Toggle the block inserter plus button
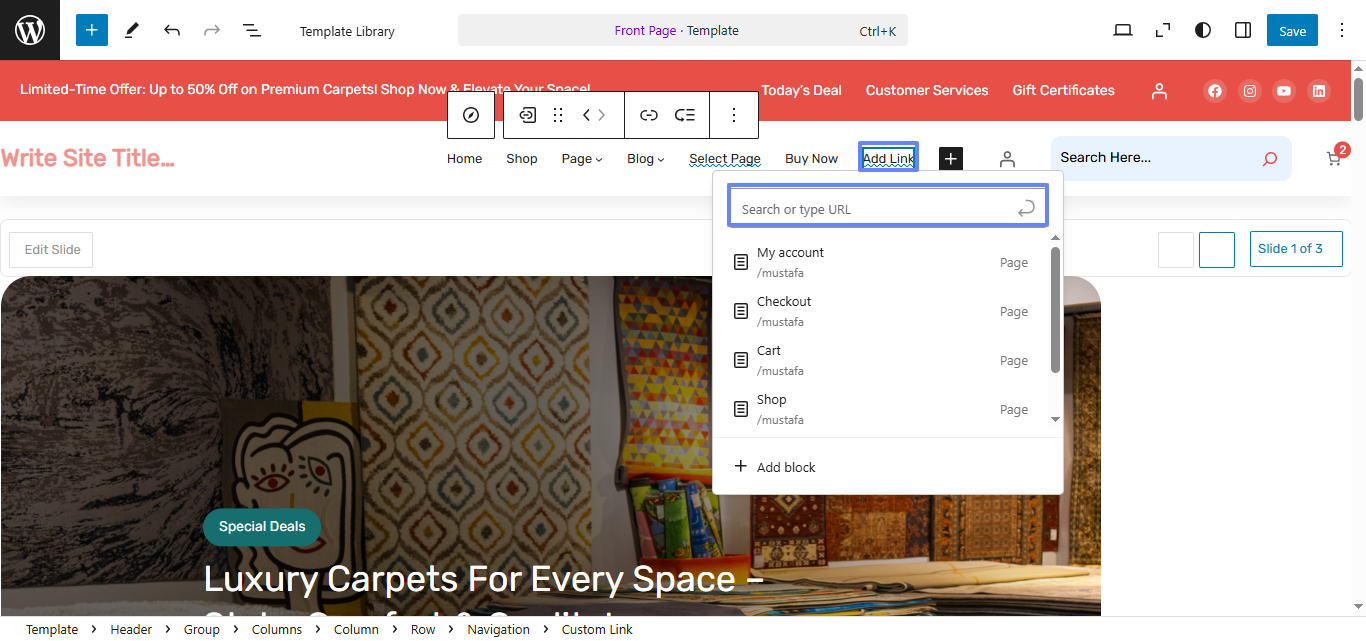Image resolution: width=1366 pixels, height=641 pixels. click(91, 30)
